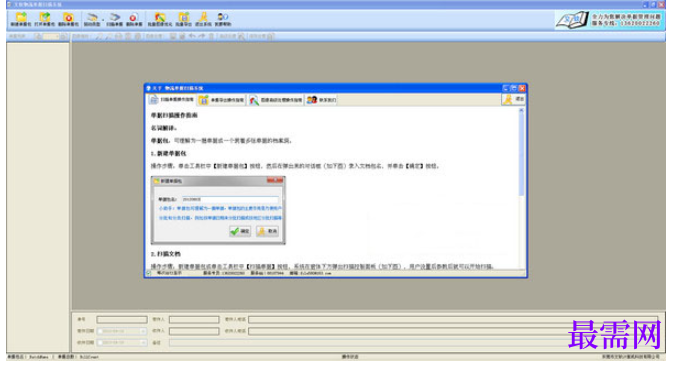The height and width of the screenshot is (366, 680).
Task: Click the 退出系统 exit system icon
Action: (203, 20)
